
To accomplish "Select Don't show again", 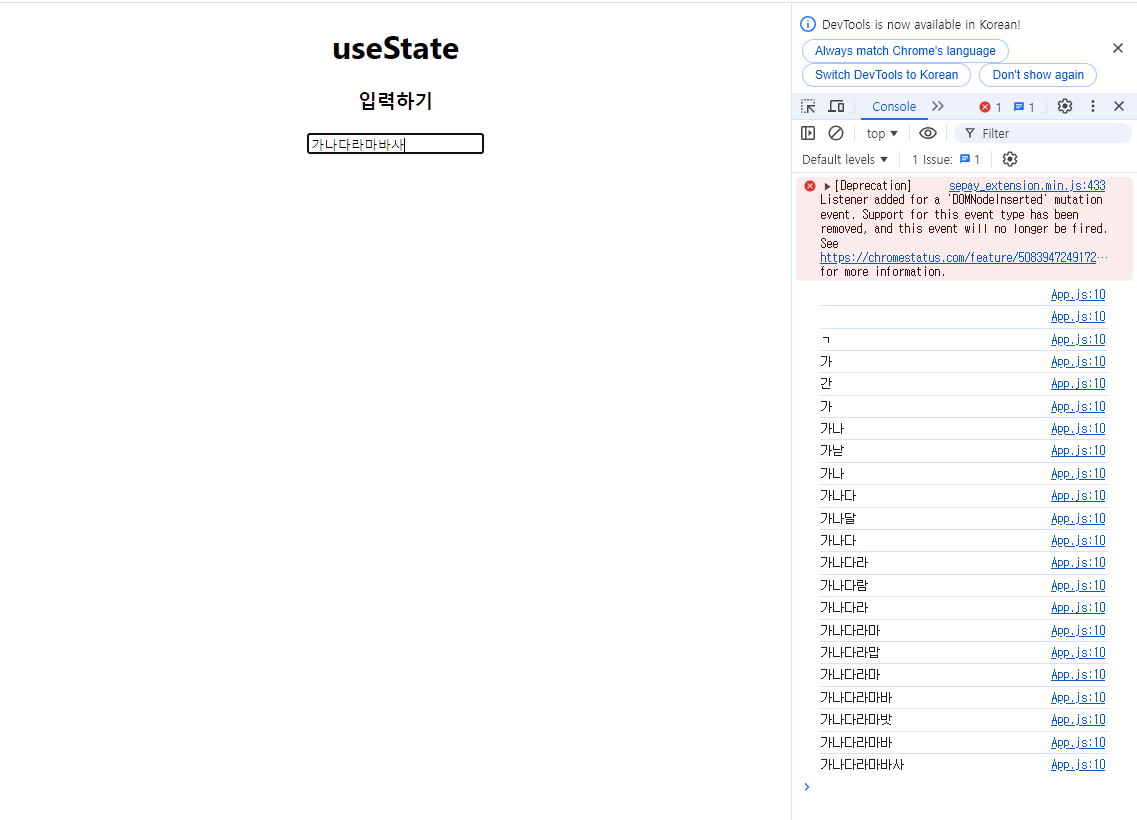I will point(1037,74).
